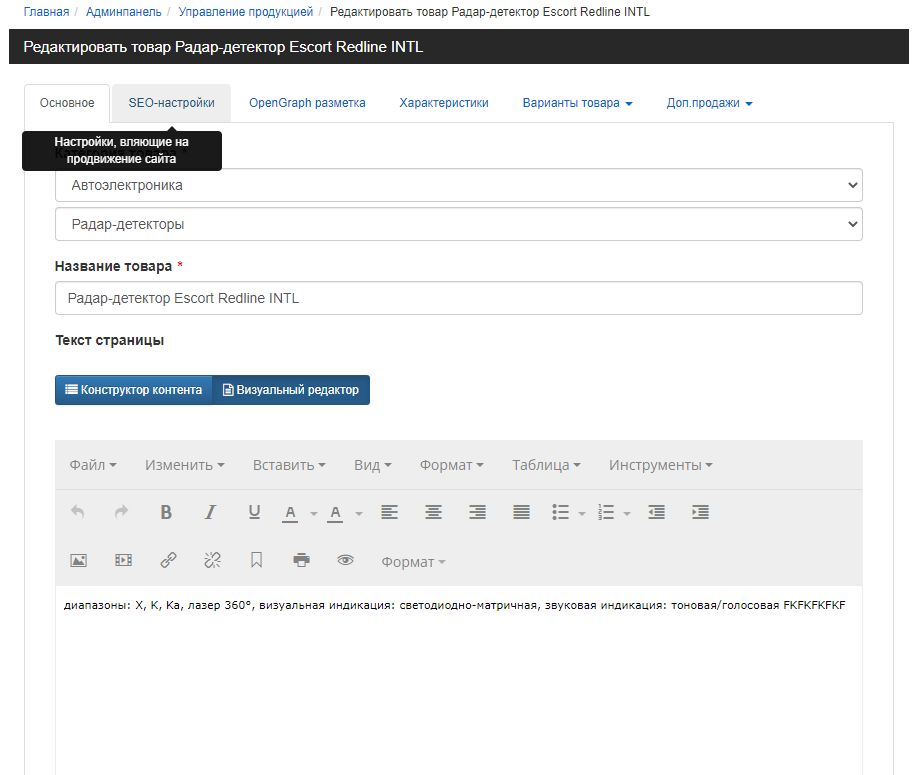Switch to Визуальный редактор mode
The image size is (920, 775).
[x=291, y=390]
